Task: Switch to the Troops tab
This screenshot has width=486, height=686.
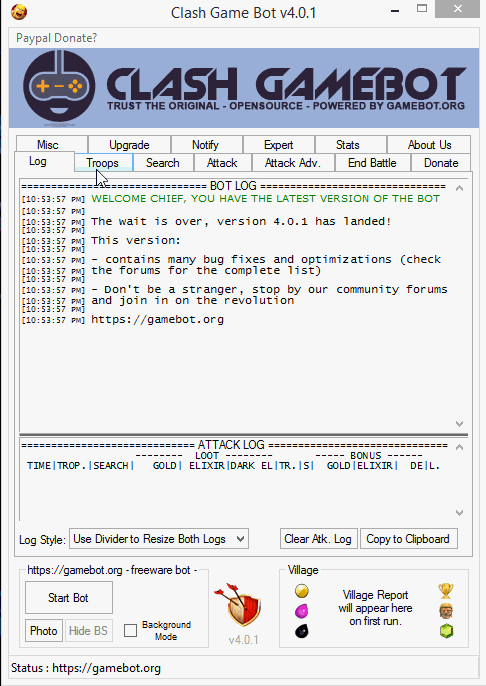Action: click(102, 163)
